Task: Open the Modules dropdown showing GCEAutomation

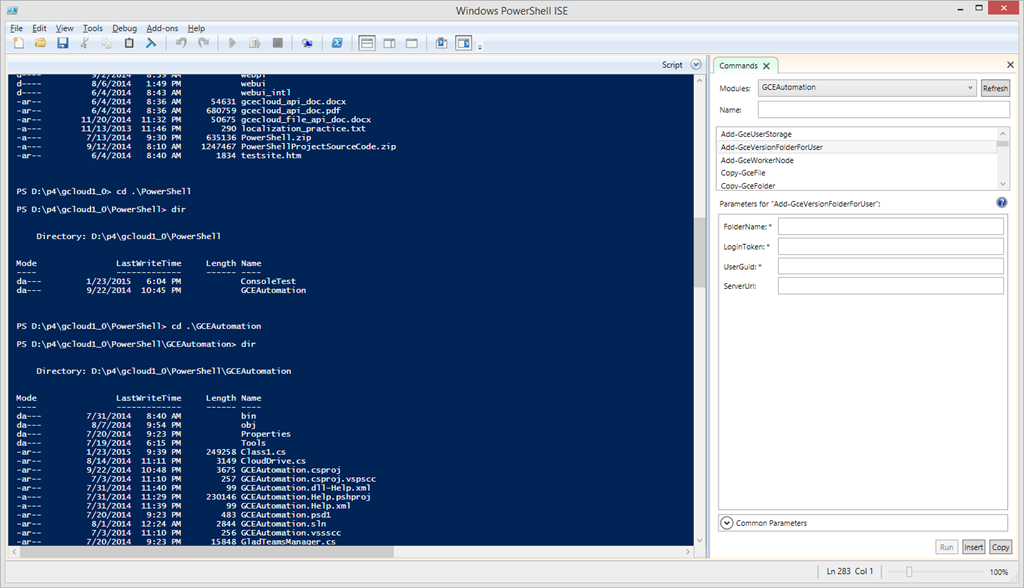Action: (867, 88)
